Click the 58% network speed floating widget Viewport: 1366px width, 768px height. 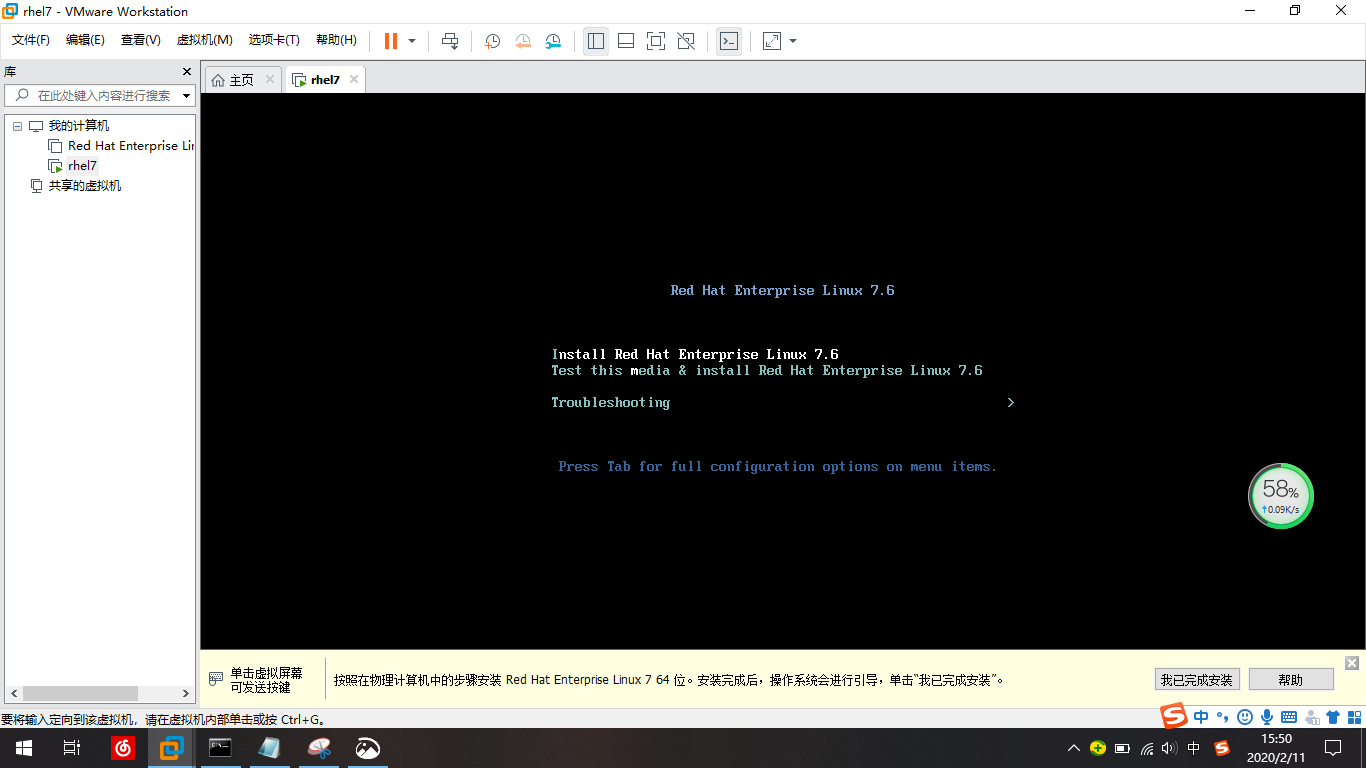click(1281, 496)
